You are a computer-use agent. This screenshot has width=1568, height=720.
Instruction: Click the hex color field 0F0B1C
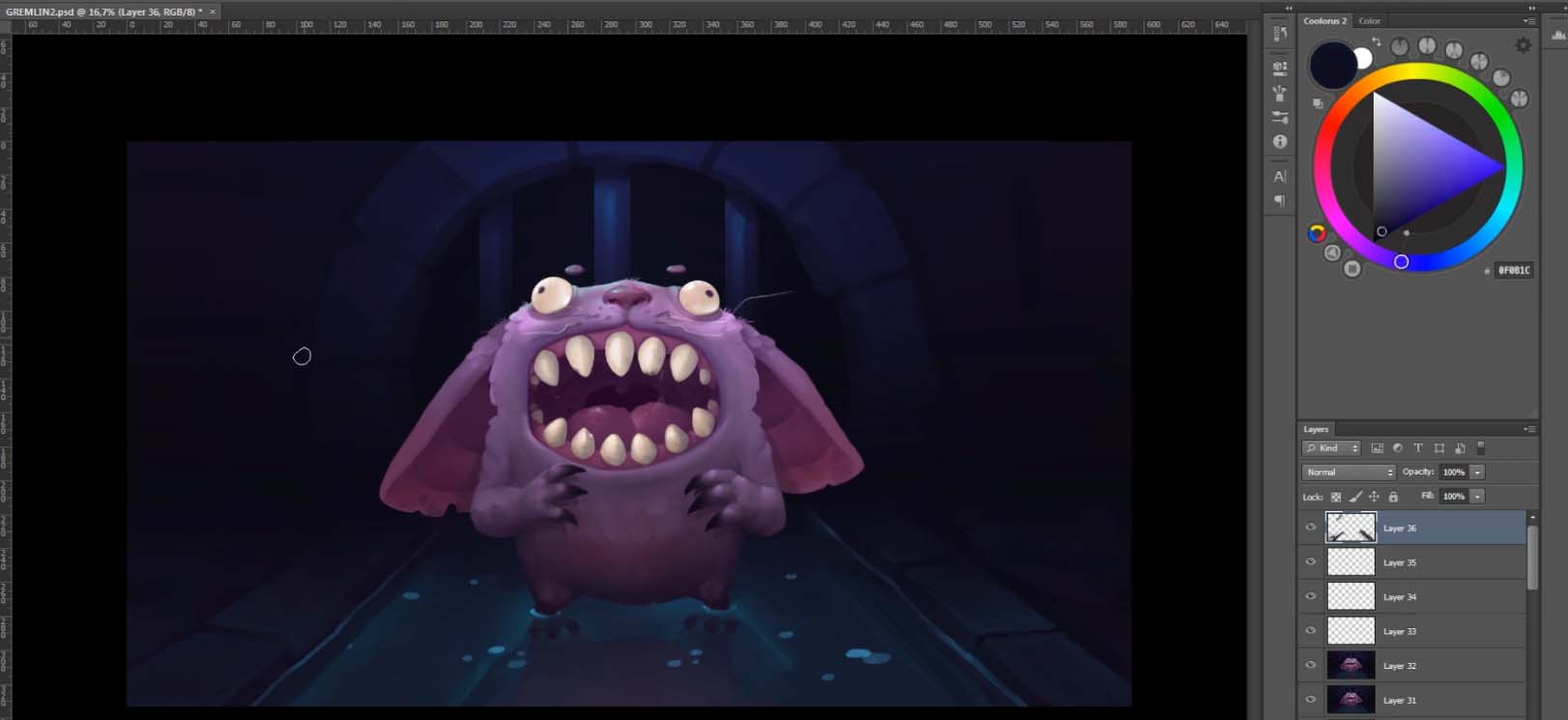tap(1514, 271)
